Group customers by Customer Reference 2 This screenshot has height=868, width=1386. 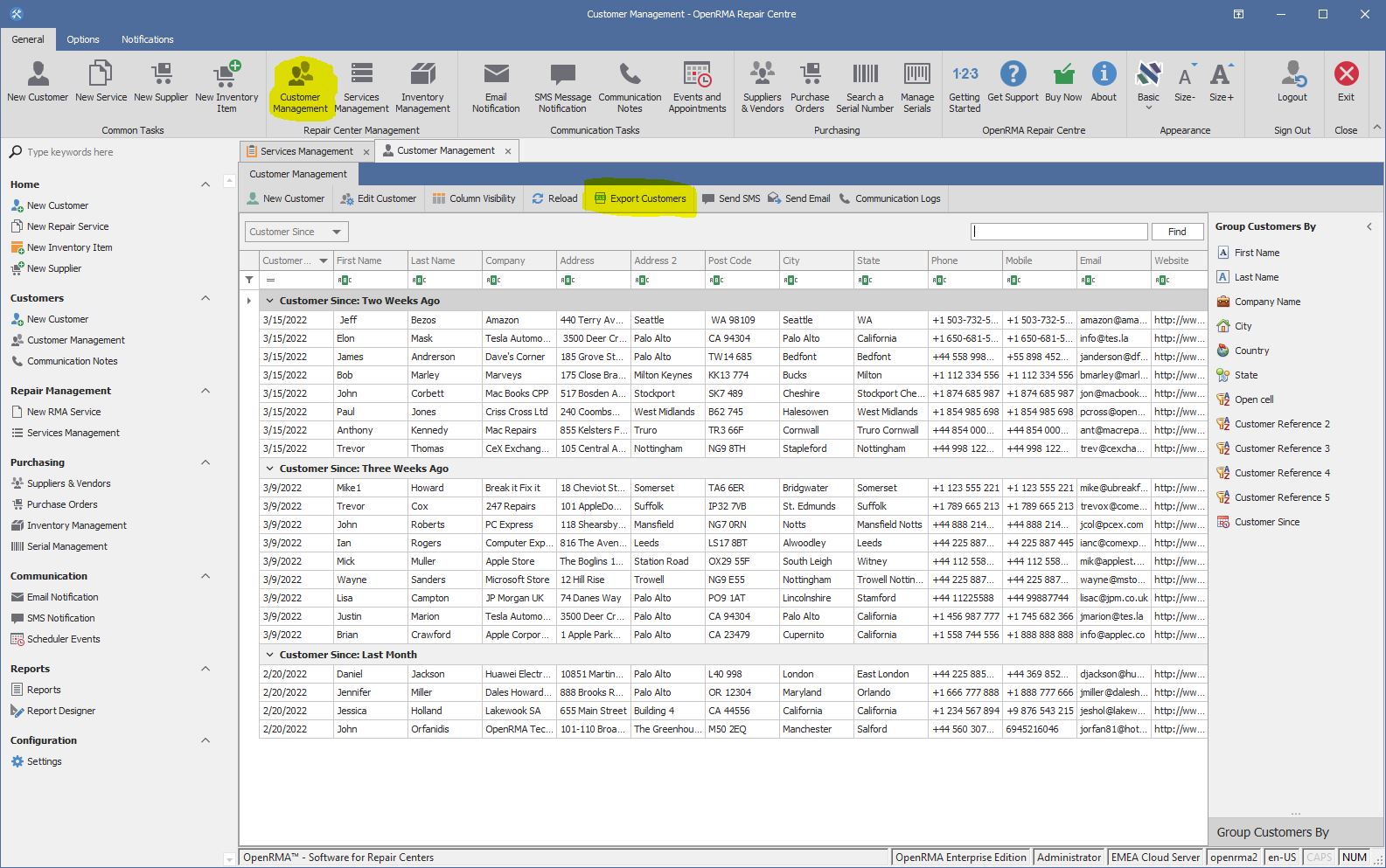(x=1273, y=424)
